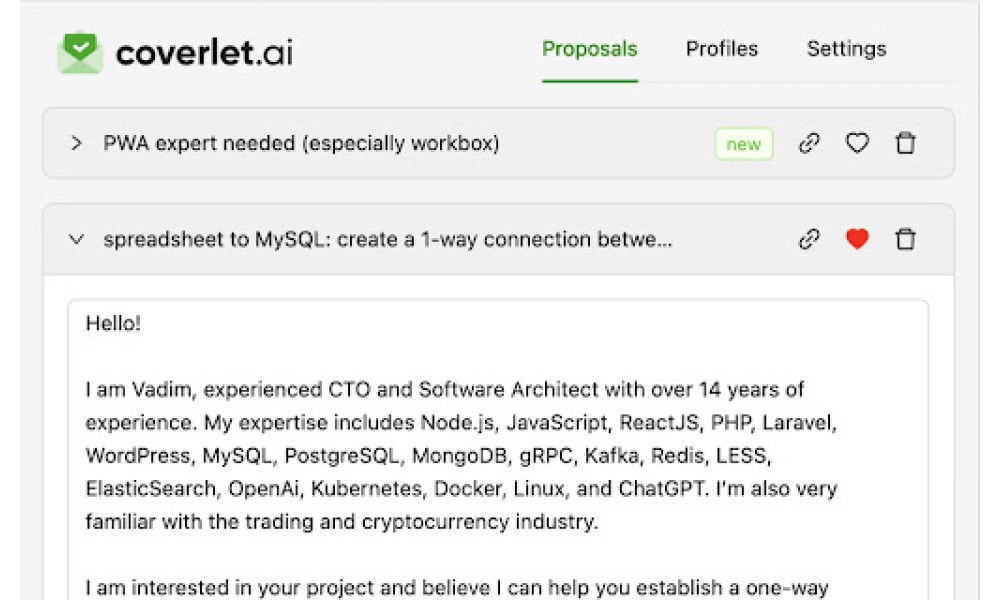Delete the spreadsheet to MySQL proposal
The height and width of the screenshot is (600, 1000).
tap(906, 239)
